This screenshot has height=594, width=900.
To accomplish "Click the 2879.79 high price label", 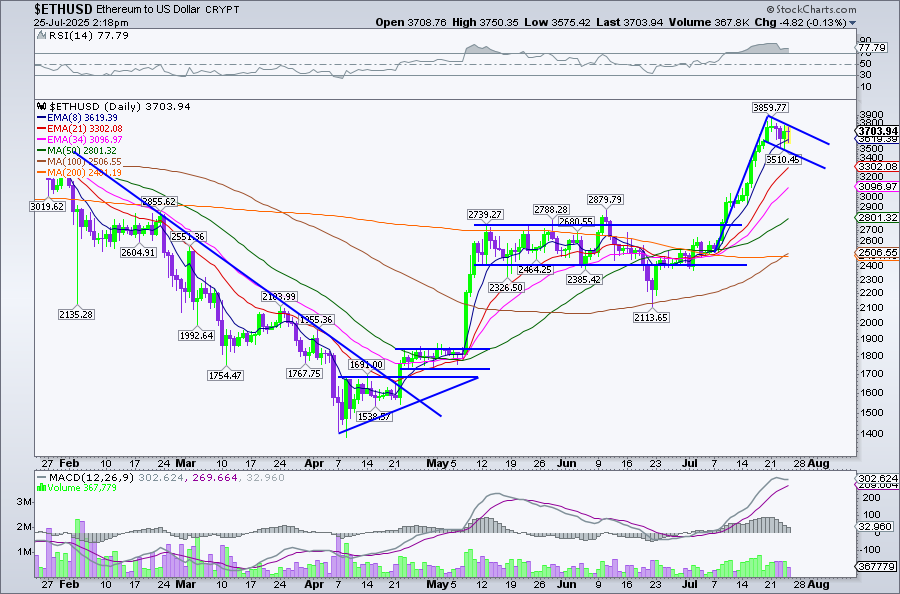I will (x=605, y=199).
